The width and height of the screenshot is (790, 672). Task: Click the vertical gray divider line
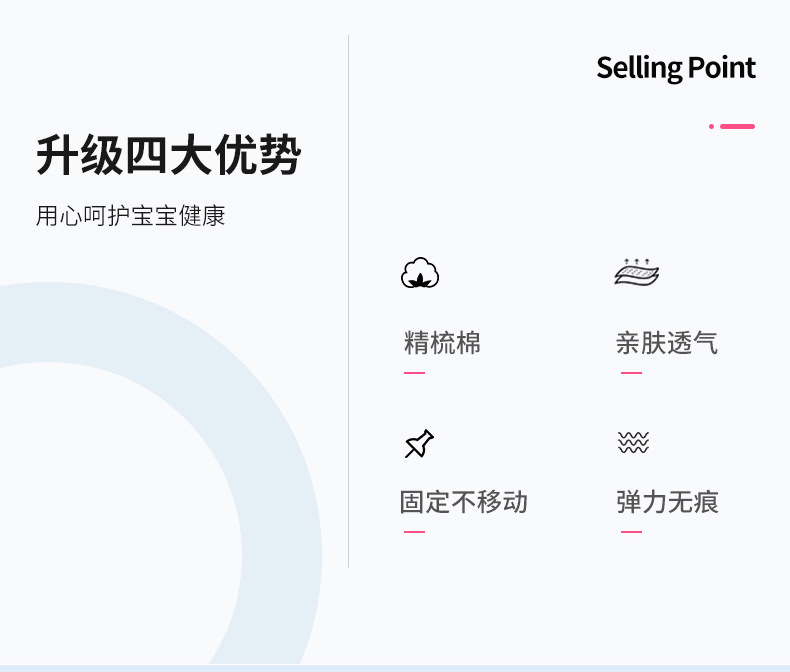point(348,300)
